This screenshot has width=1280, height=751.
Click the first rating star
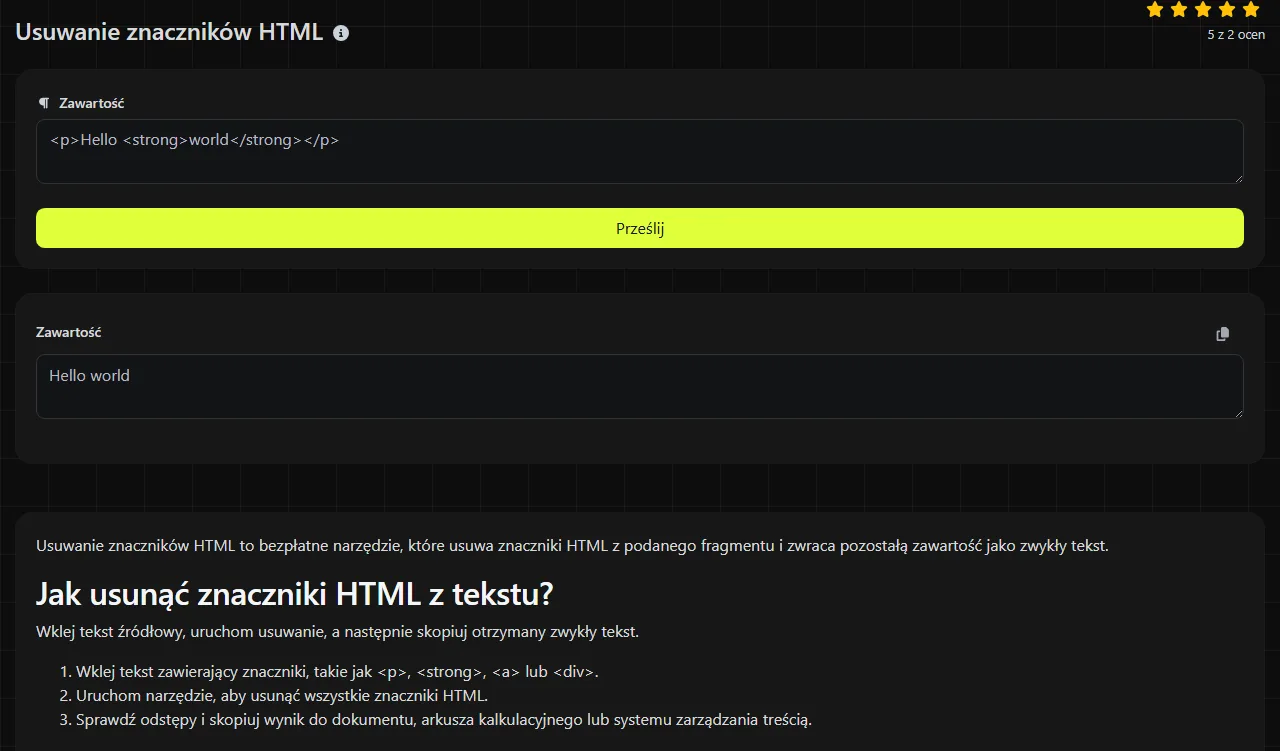click(1155, 9)
